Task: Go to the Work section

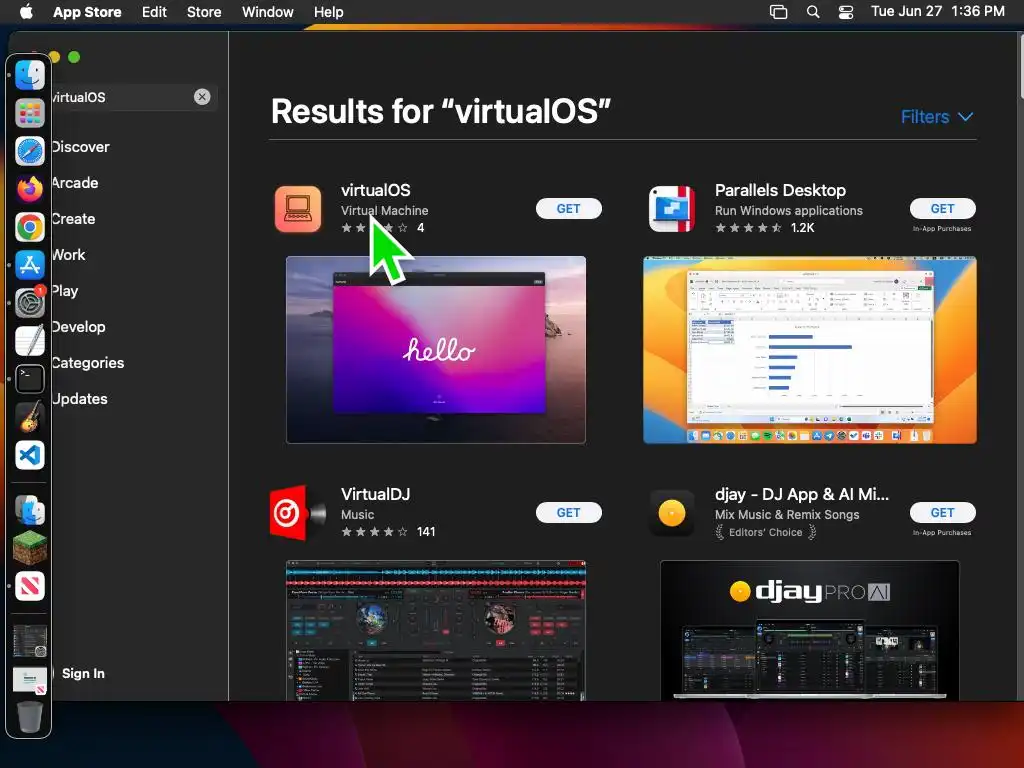Action: (69, 255)
